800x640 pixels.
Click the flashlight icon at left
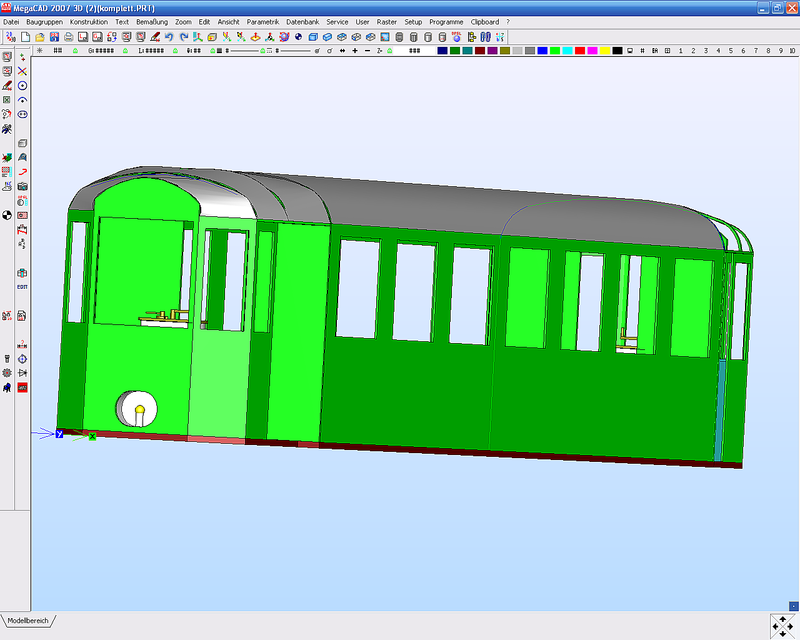pos(7,359)
